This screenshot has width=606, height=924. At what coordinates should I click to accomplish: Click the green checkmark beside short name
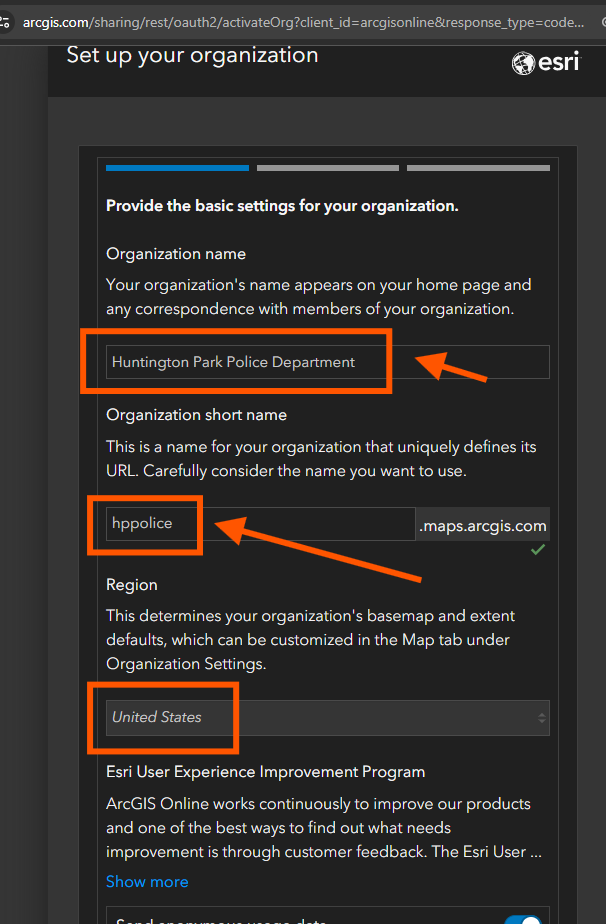click(x=538, y=550)
